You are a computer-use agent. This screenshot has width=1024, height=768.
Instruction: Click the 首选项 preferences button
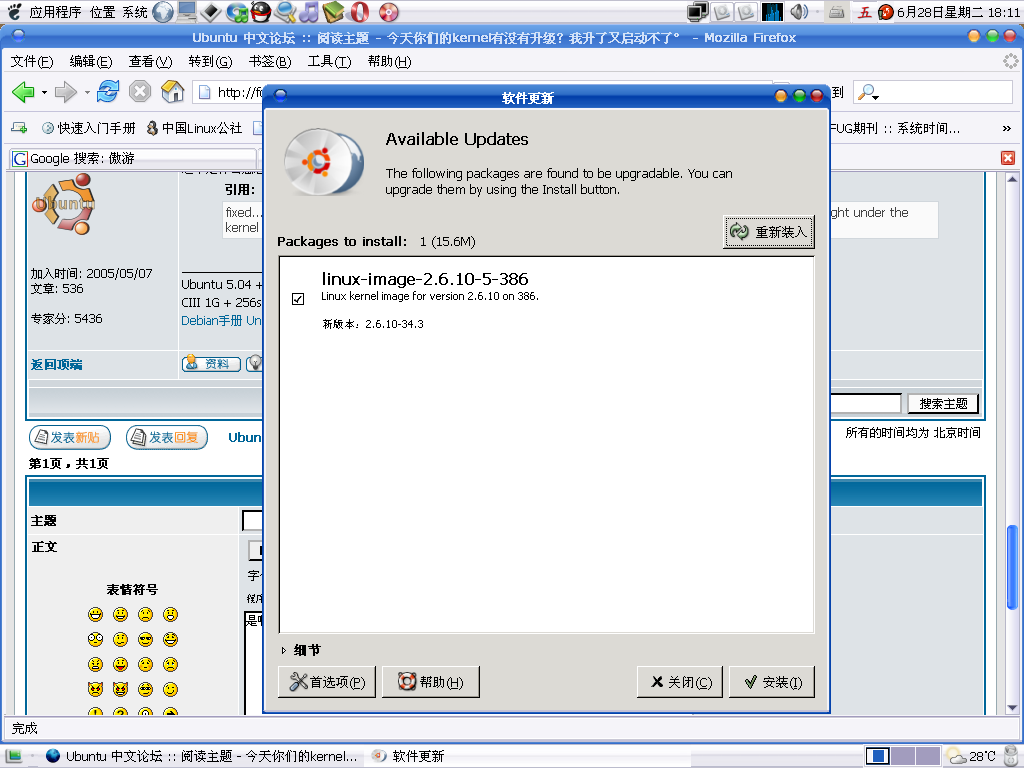tap(327, 682)
